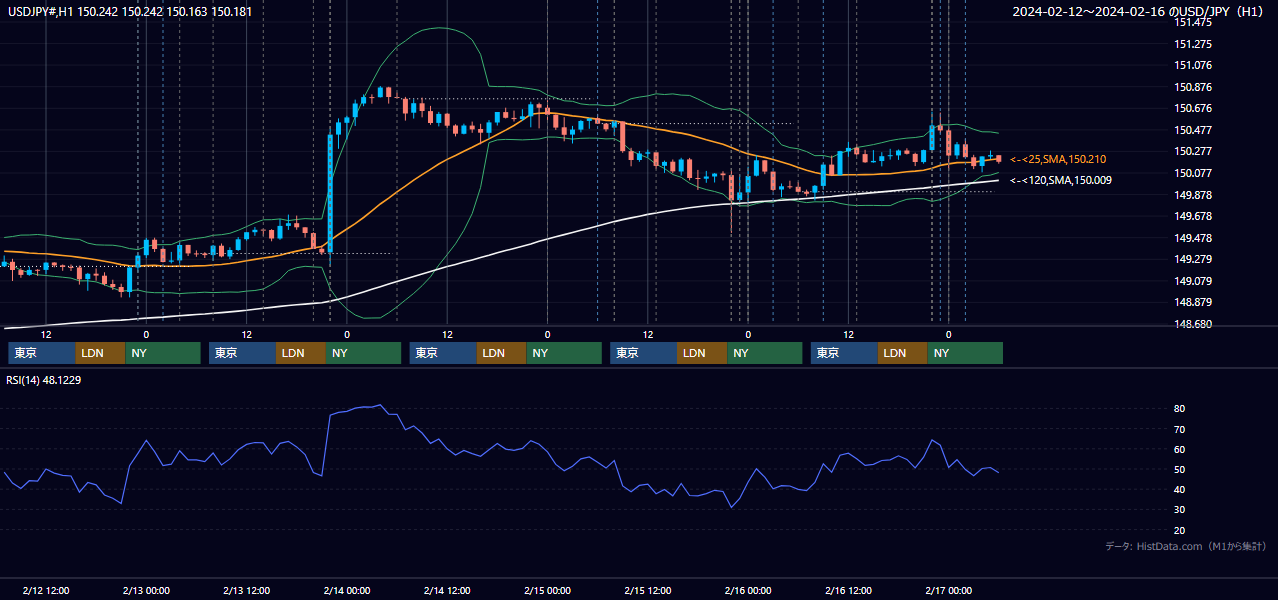1278x600 pixels.
Task: Click the RSI 30 level label
Action: (1180, 510)
